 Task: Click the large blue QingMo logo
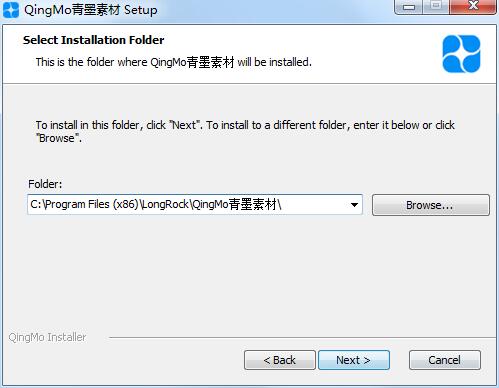tap(461, 54)
